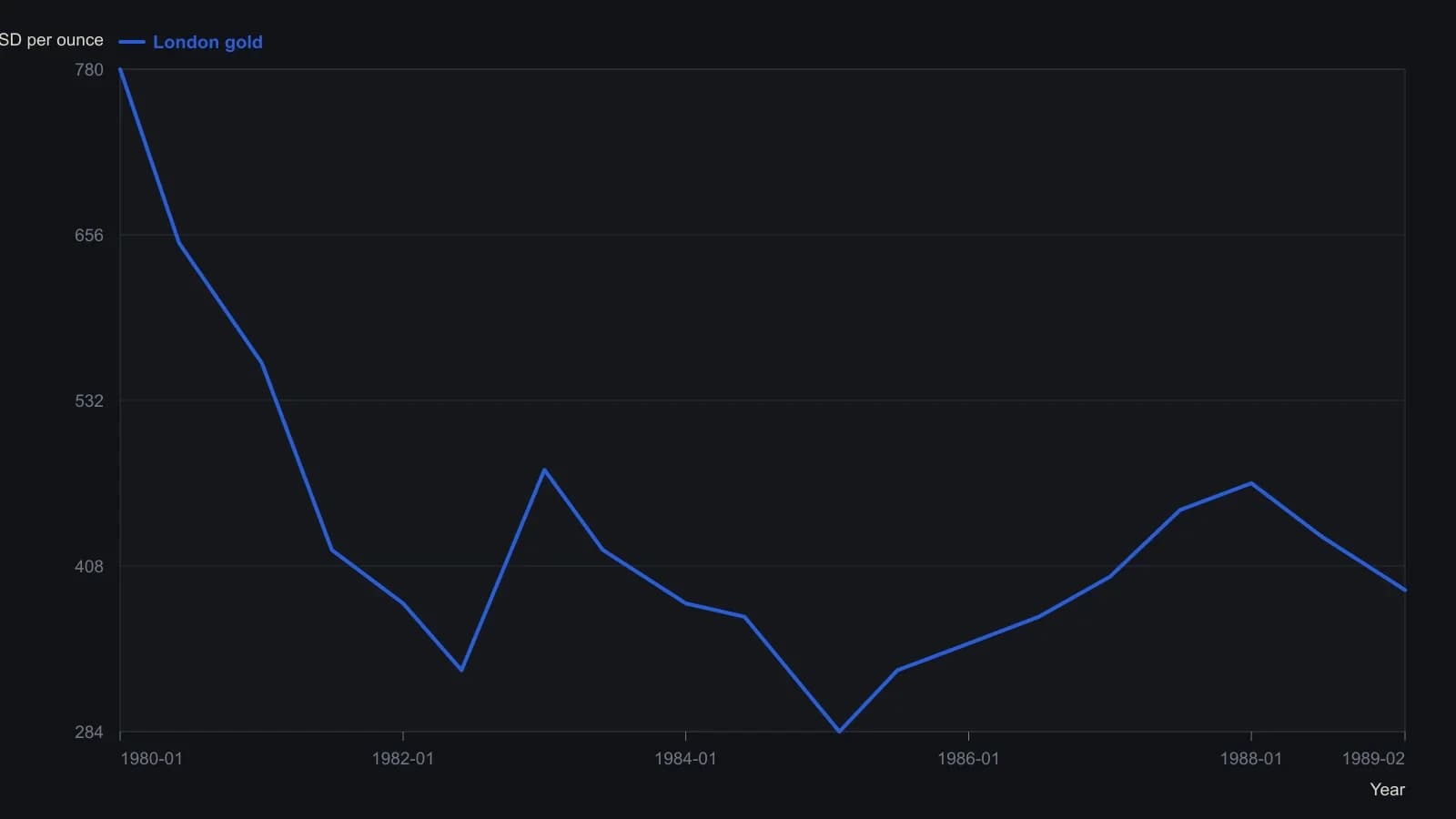Click the 780 y-axis label

coord(89,69)
